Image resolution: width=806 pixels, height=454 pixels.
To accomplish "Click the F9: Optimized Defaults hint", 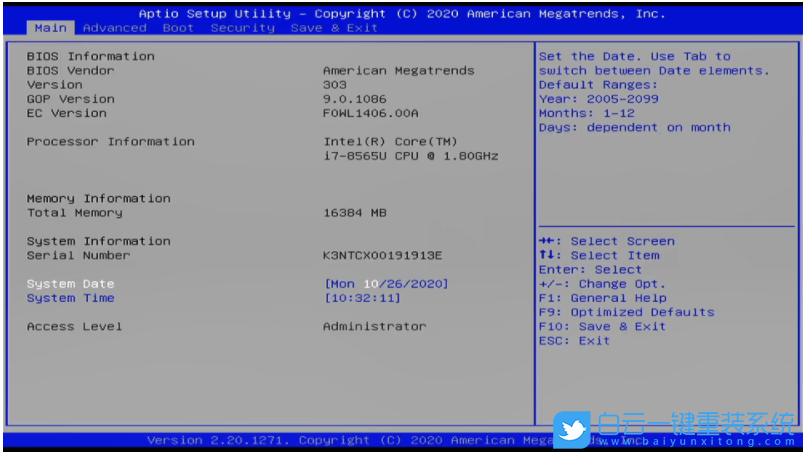I will pyautogui.click(x=626, y=312).
